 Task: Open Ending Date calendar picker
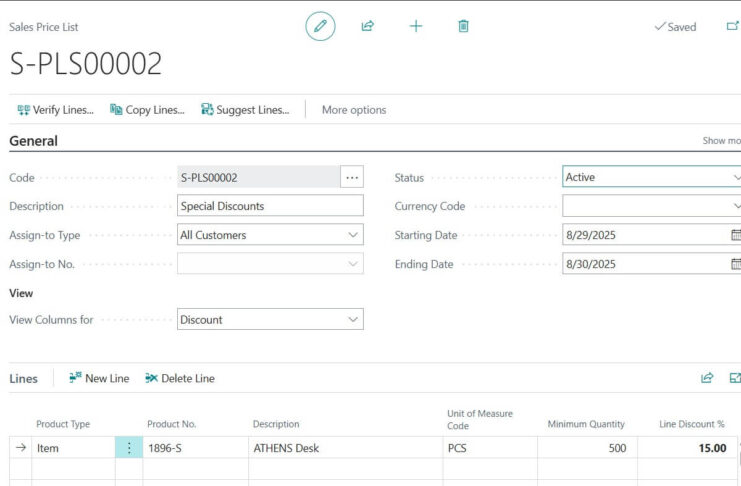pos(736,264)
